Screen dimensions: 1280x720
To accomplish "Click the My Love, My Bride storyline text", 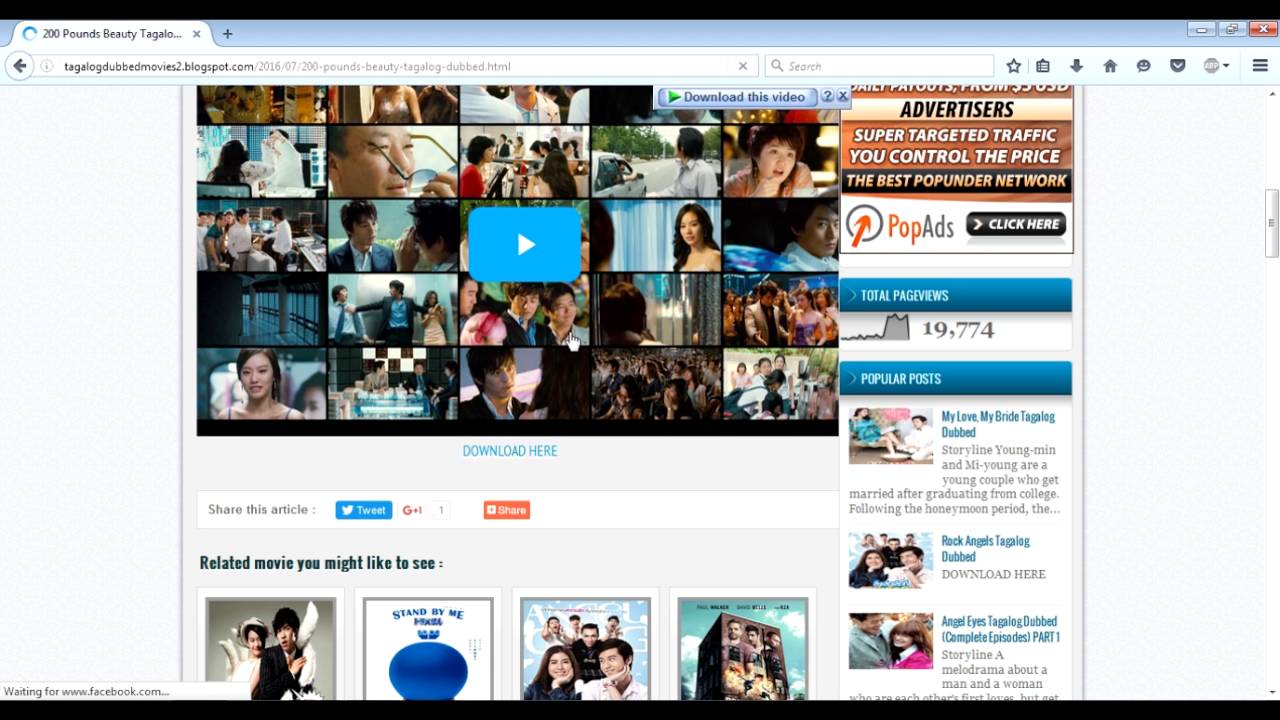I will [x=954, y=479].
